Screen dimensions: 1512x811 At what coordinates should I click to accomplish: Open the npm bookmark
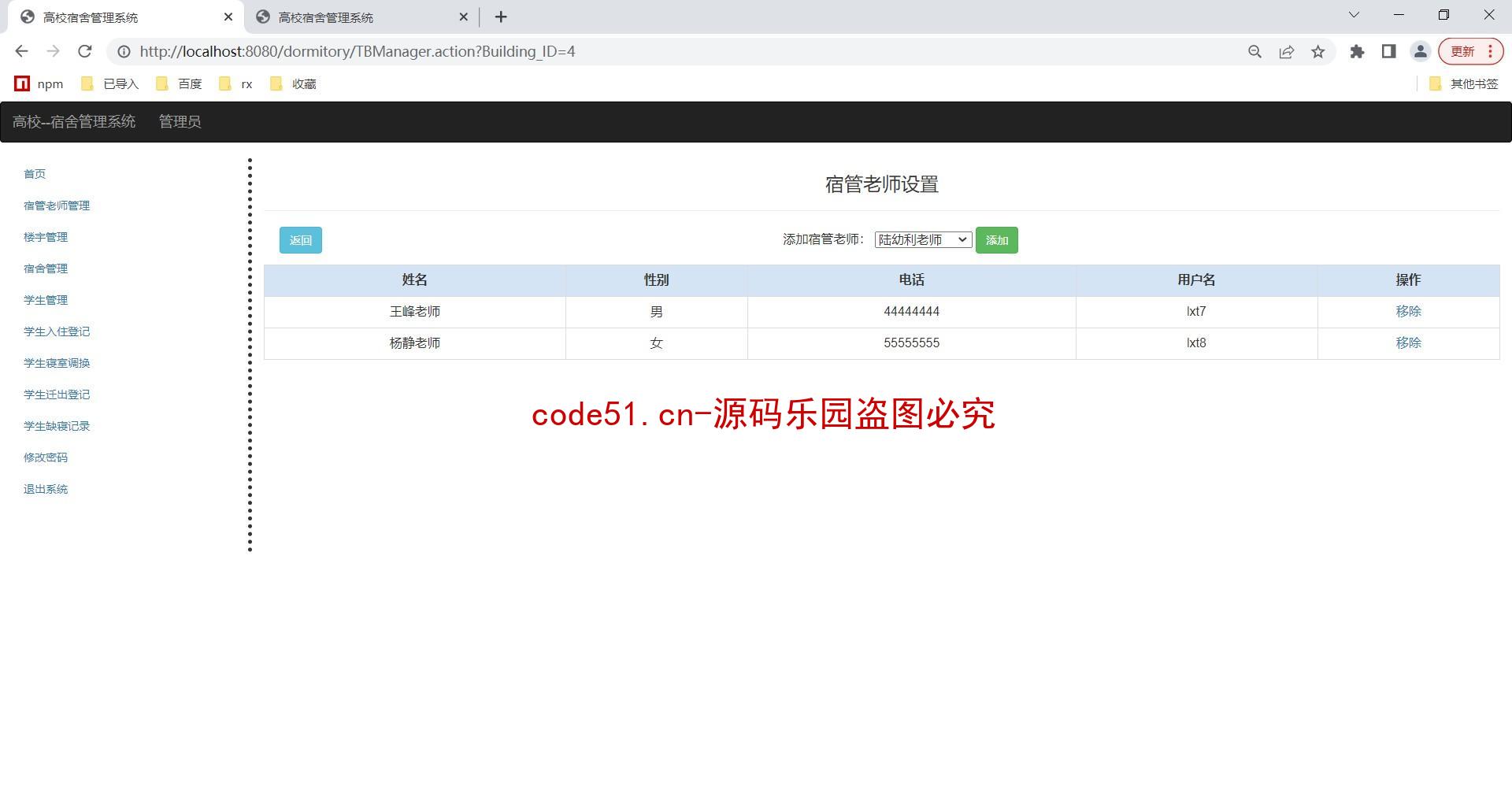[x=39, y=83]
